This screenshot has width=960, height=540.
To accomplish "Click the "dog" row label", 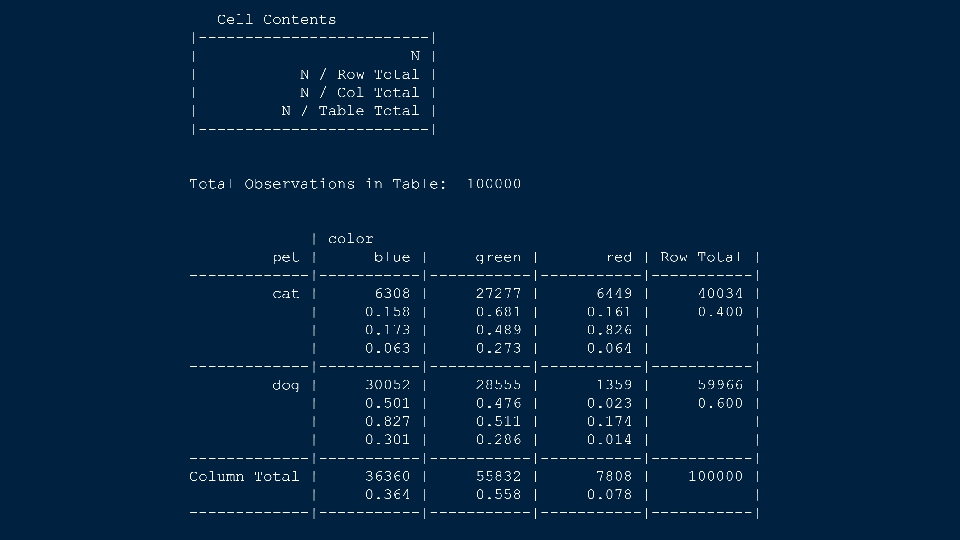I will click(x=286, y=385).
